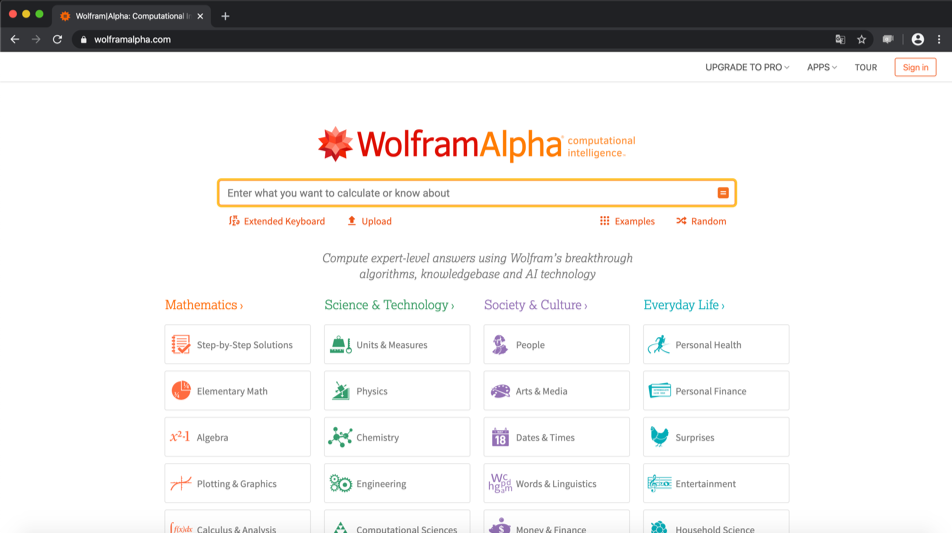This screenshot has height=533, width=952.
Task: Close the Wolfram|Alpha tab
Action: click(x=200, y=16)
